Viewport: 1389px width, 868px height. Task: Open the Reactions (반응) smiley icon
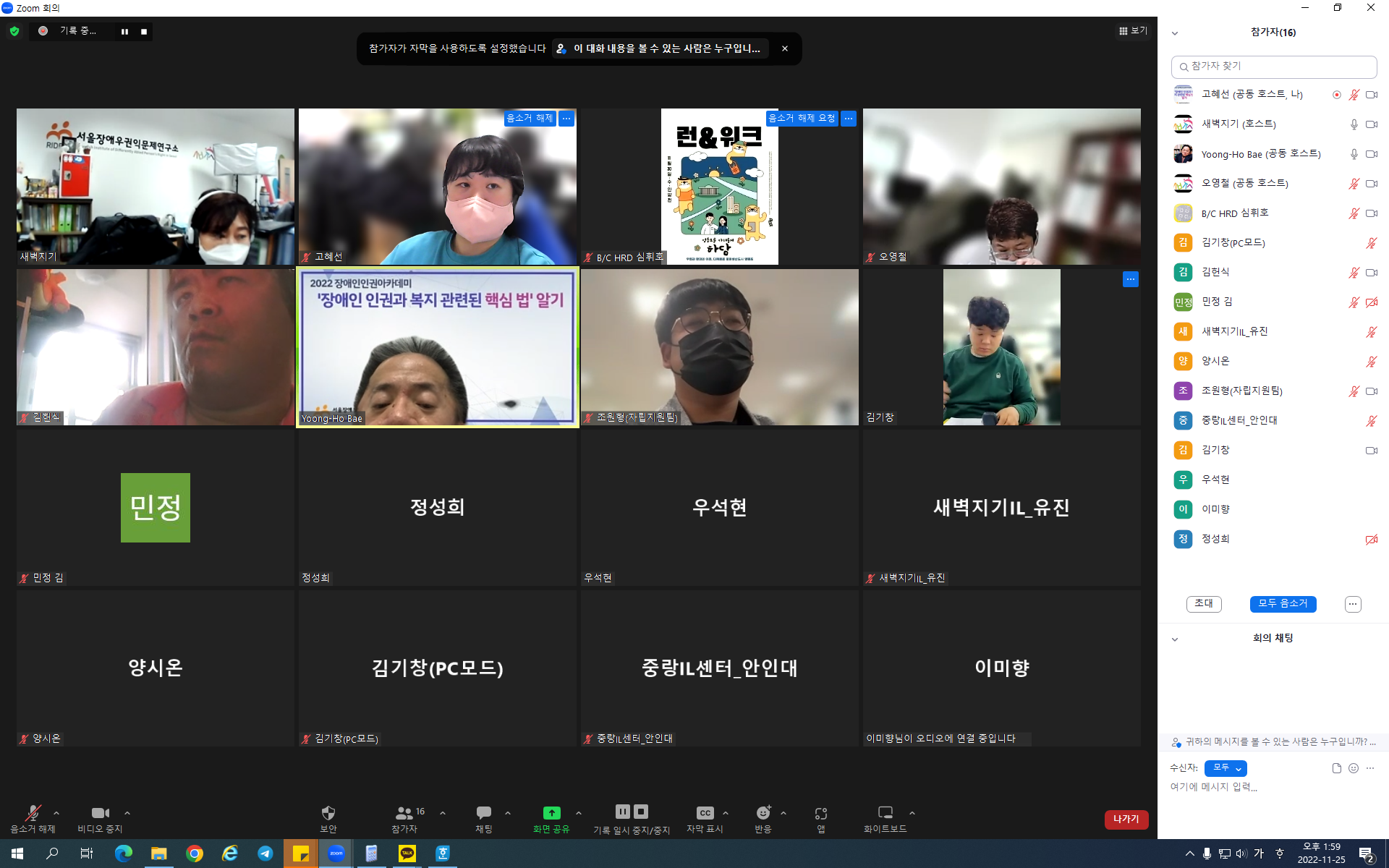763,813
